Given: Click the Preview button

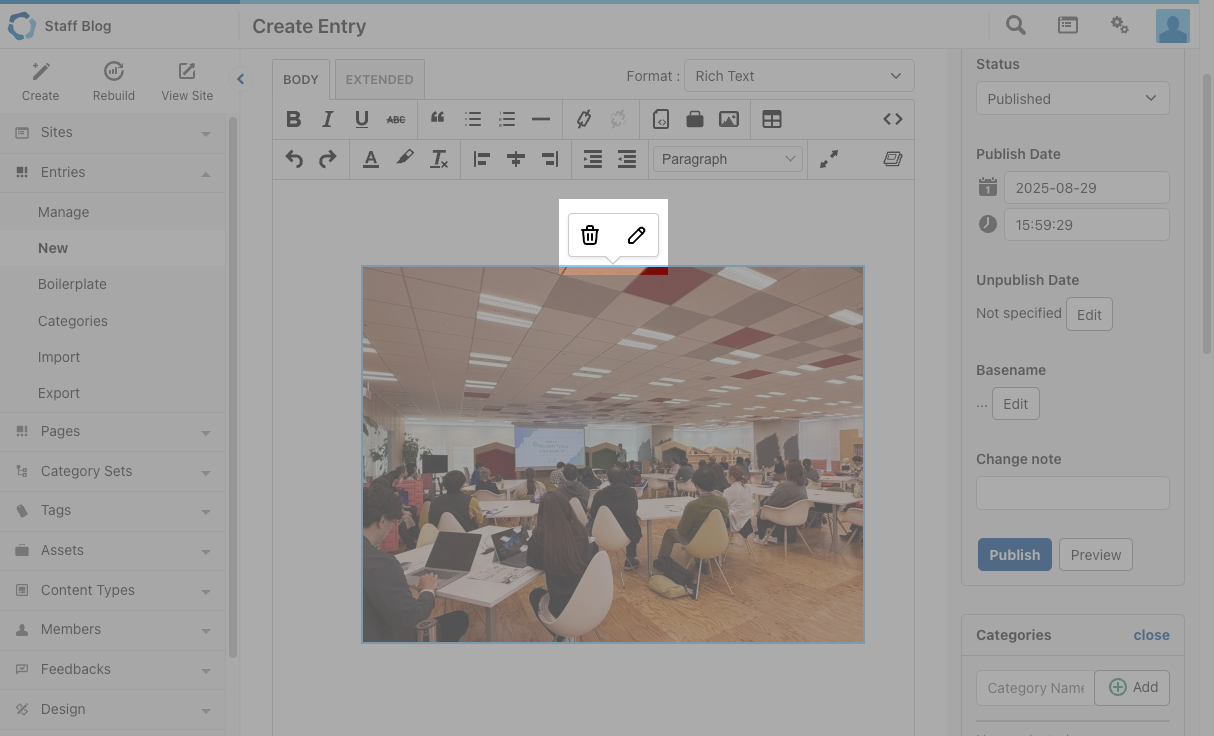Looking at the screenshot, I should pyautogui.click(x=1095, y=555).
